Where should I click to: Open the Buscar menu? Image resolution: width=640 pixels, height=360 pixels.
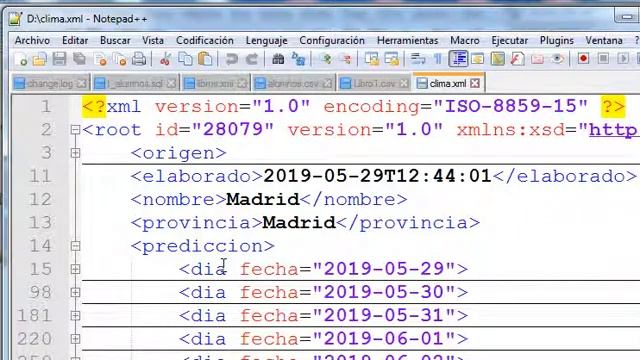pos(115,40)
